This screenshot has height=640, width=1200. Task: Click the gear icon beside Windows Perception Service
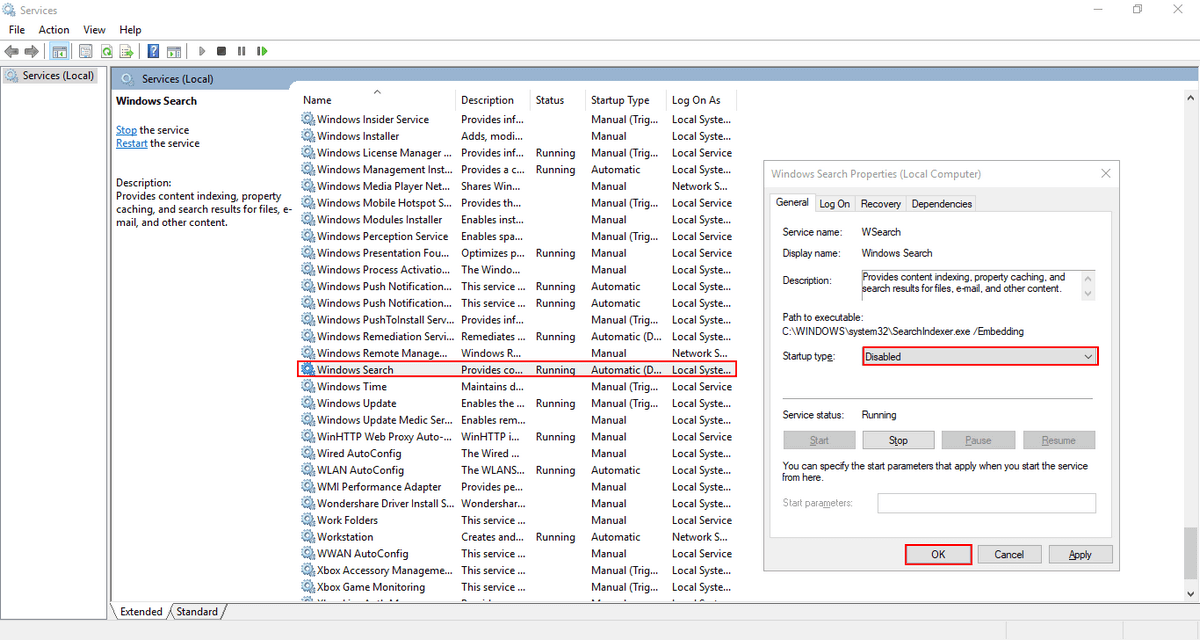pos(308,236)
